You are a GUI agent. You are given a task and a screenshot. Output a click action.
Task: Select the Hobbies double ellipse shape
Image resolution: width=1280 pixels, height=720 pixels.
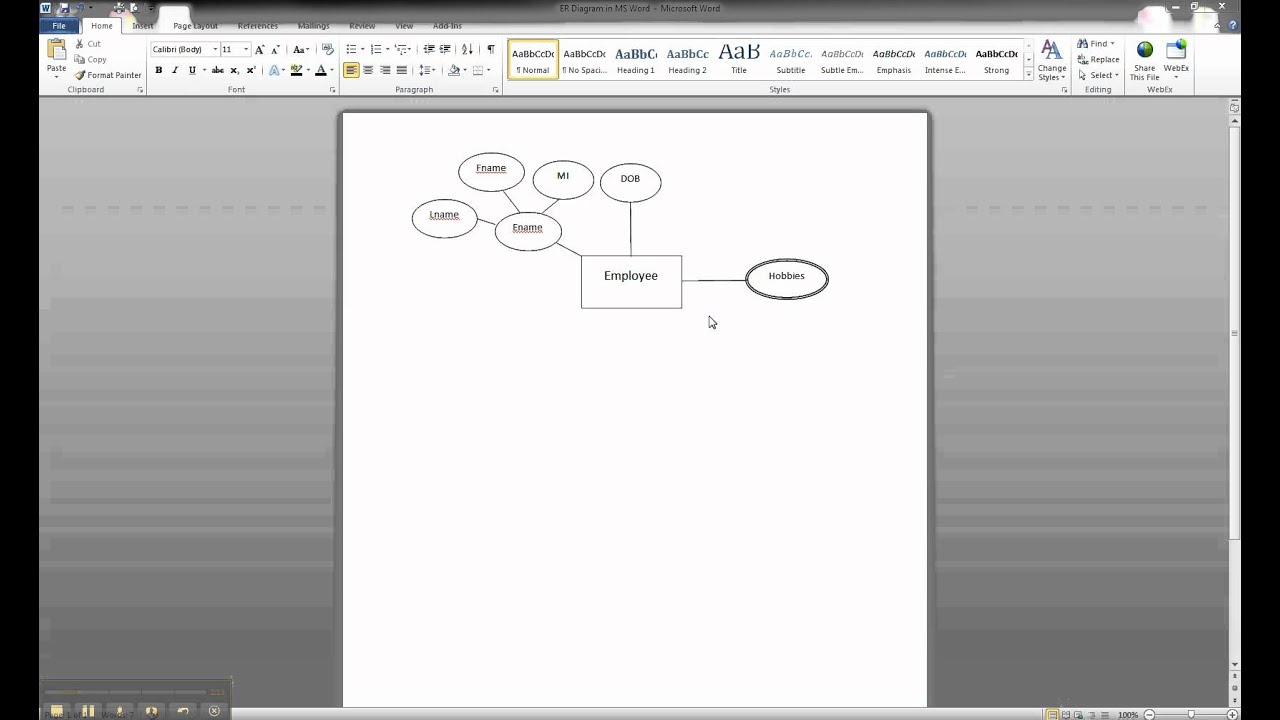787,279
